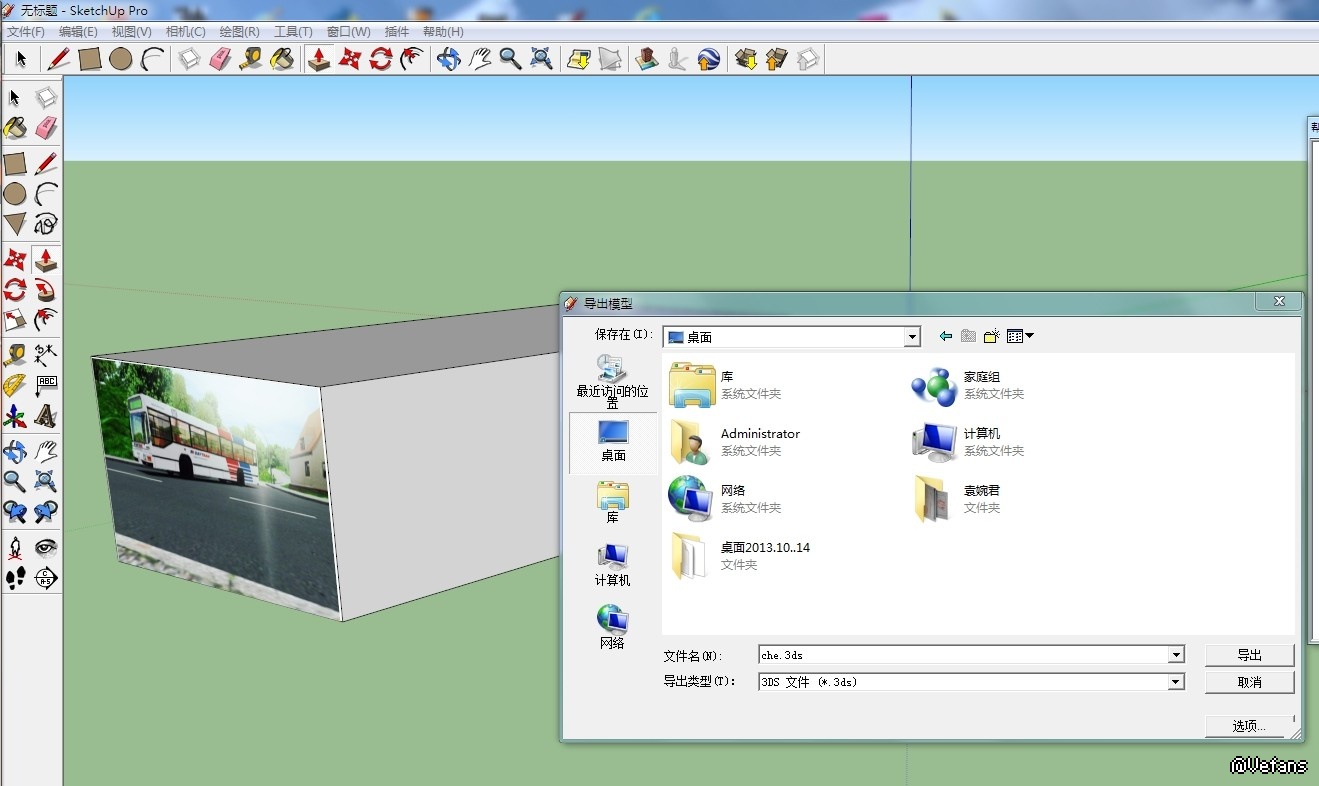
Task: Choose the Move tool in the left palette
Action: click(x=15, y=260)
